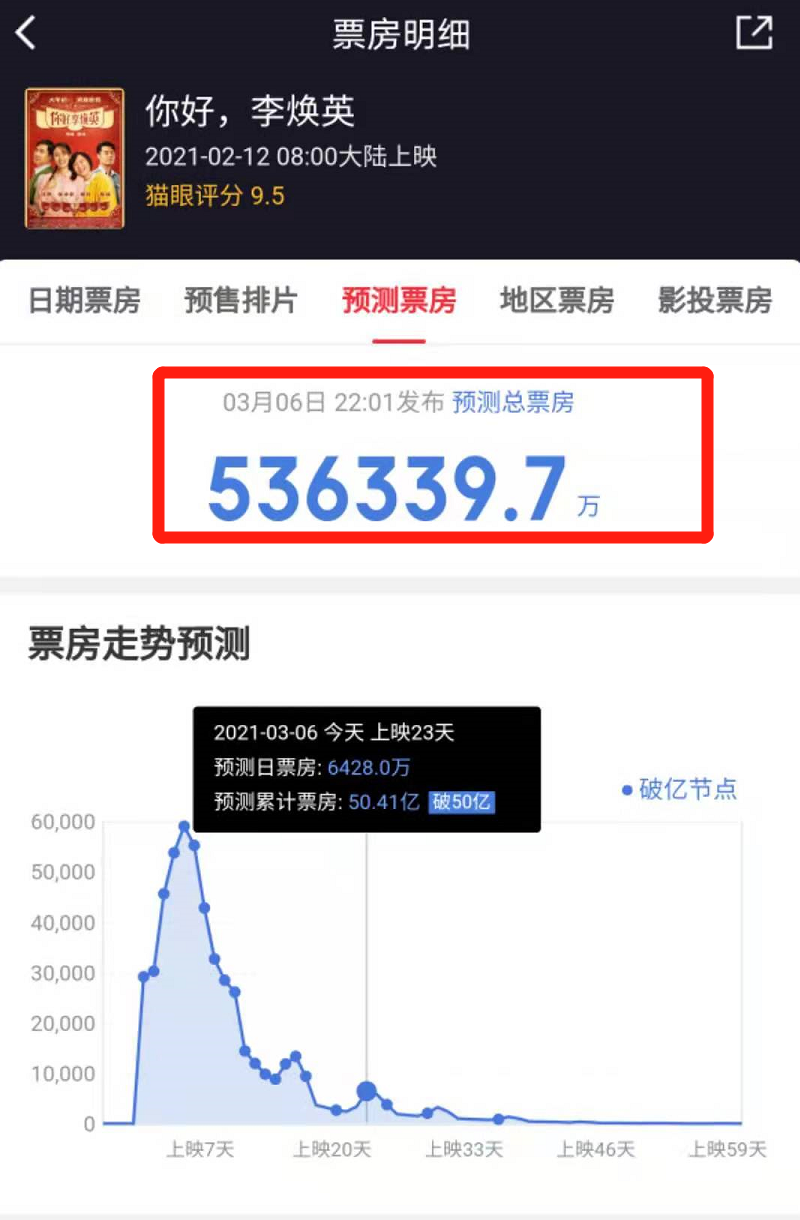Tap the 票房走势预测 section heading
Screen dimensions: 800x1220
pos(139,645)
